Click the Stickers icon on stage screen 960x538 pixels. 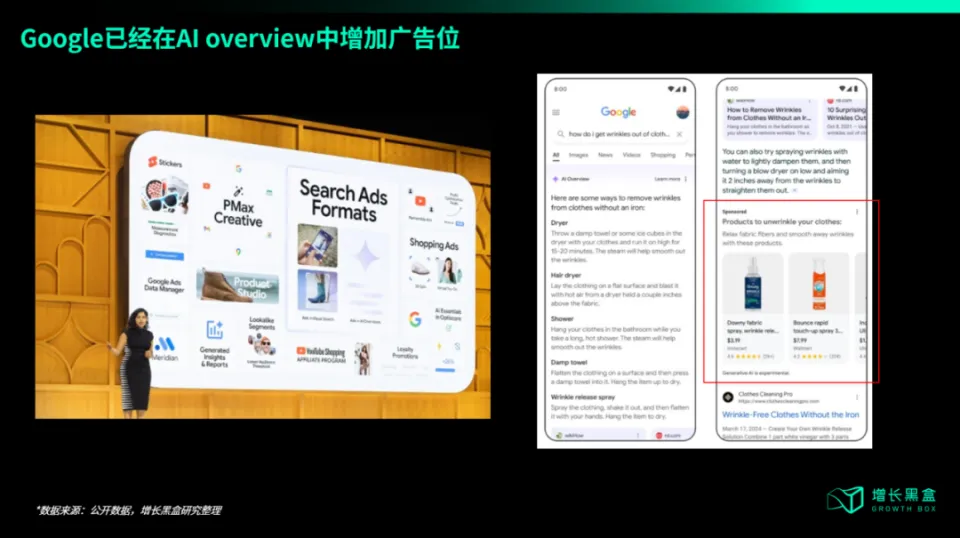[x=153, y=162]
